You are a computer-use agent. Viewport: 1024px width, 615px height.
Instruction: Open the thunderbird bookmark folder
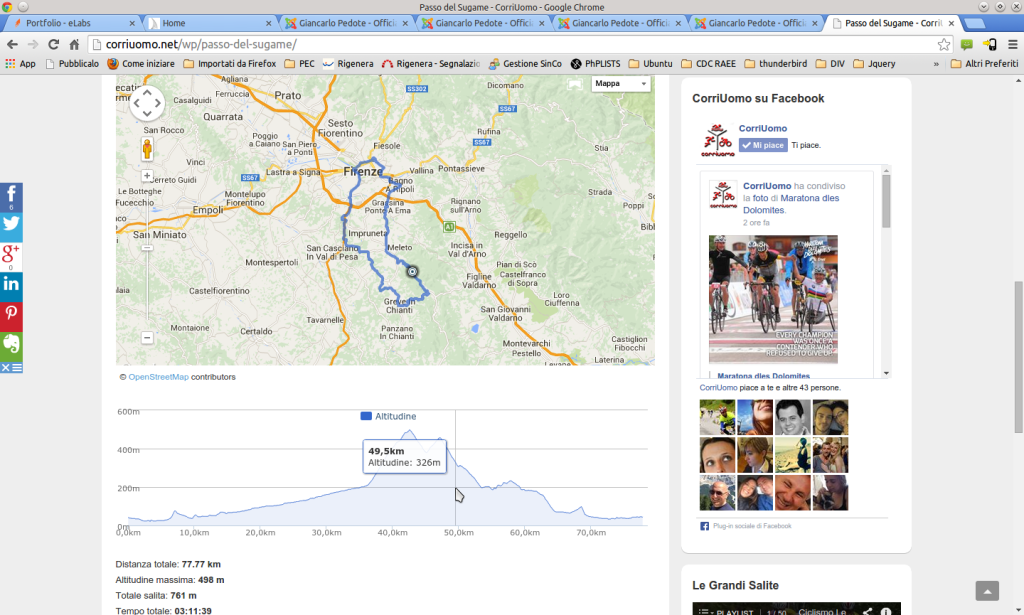point(776,63)
